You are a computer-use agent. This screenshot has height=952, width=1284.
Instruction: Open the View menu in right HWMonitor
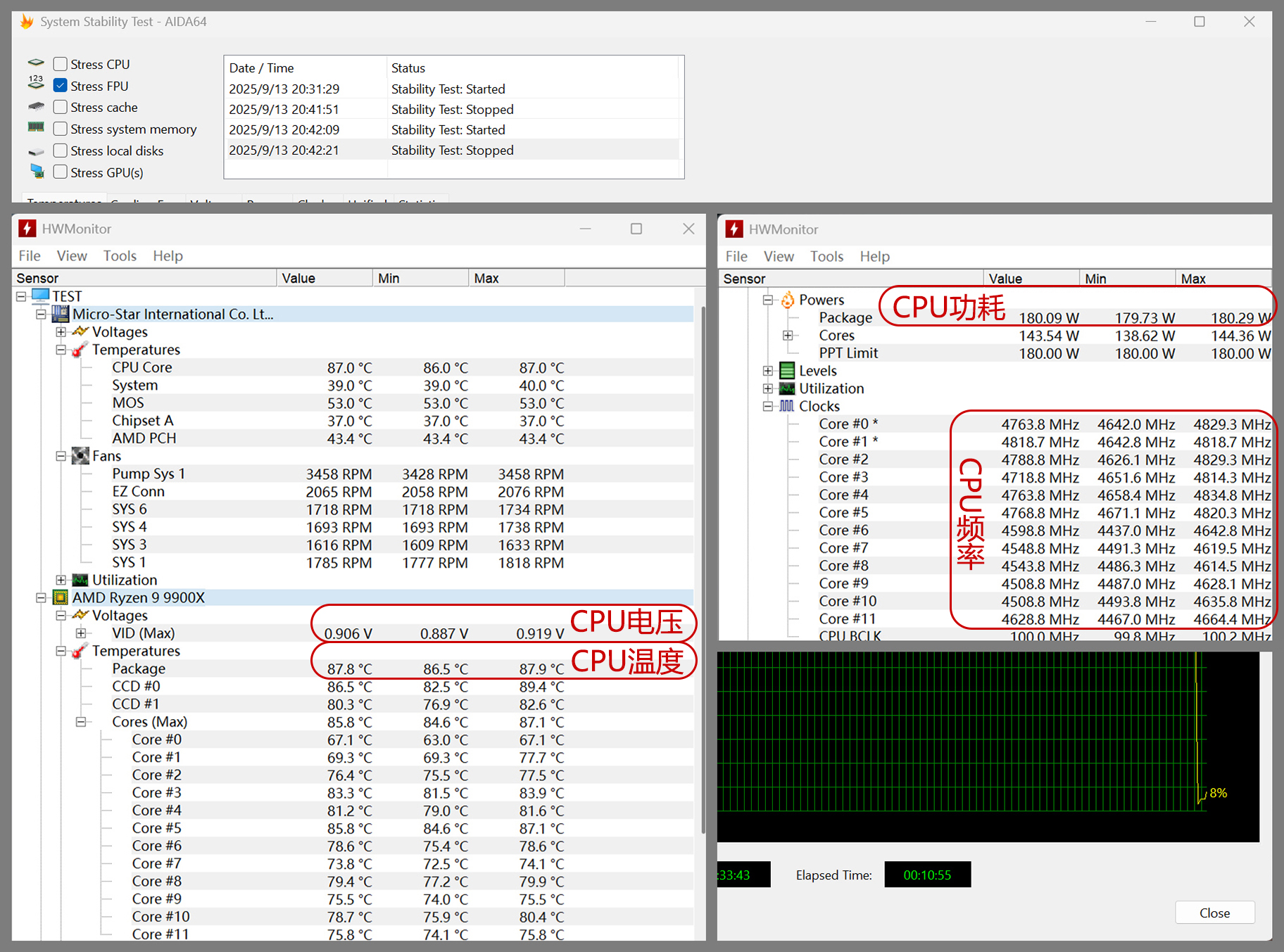click(779, 257)
